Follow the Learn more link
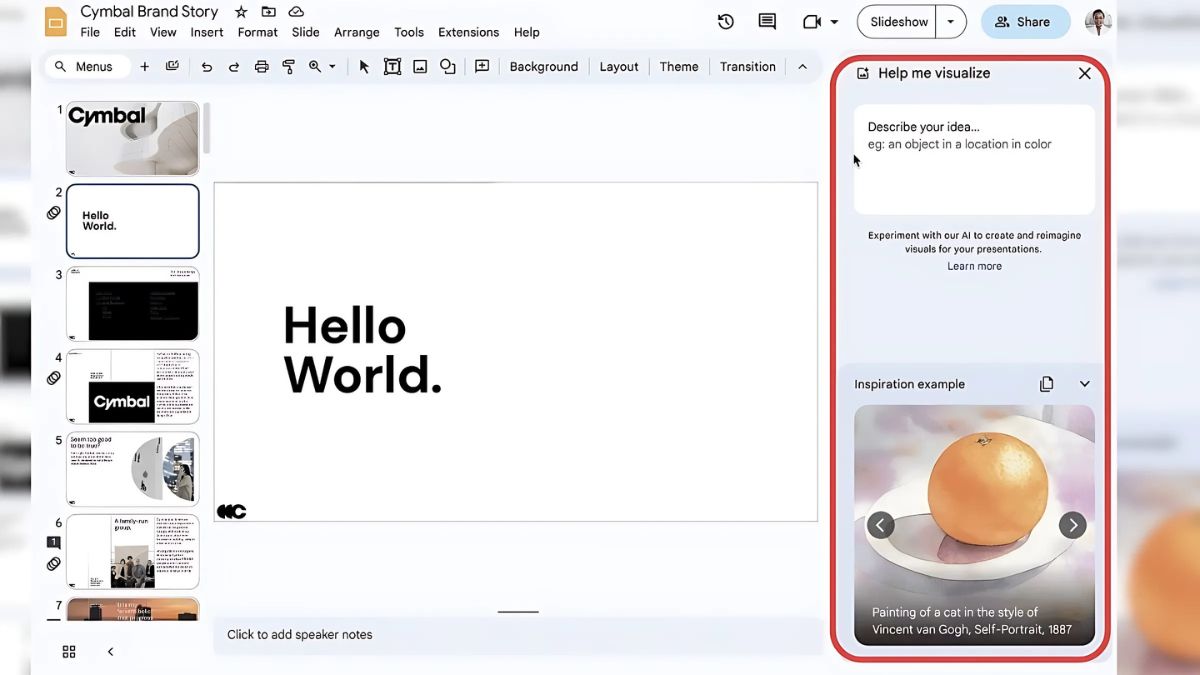 click(974, 266)
